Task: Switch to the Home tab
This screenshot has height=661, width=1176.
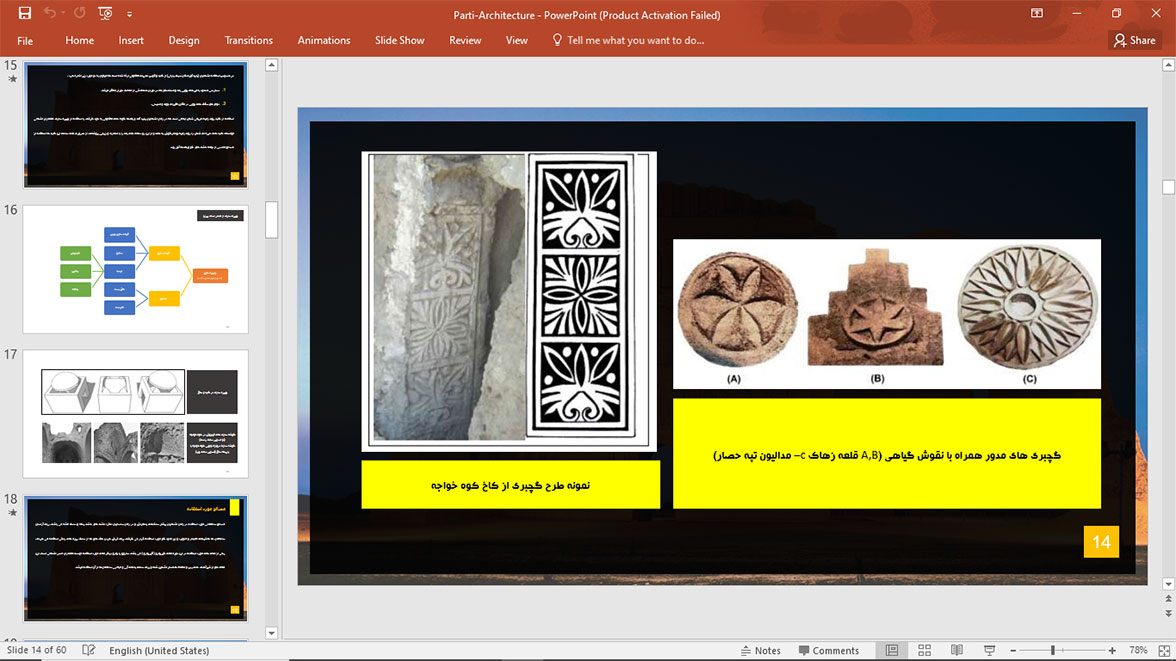Action: [80, 41]
